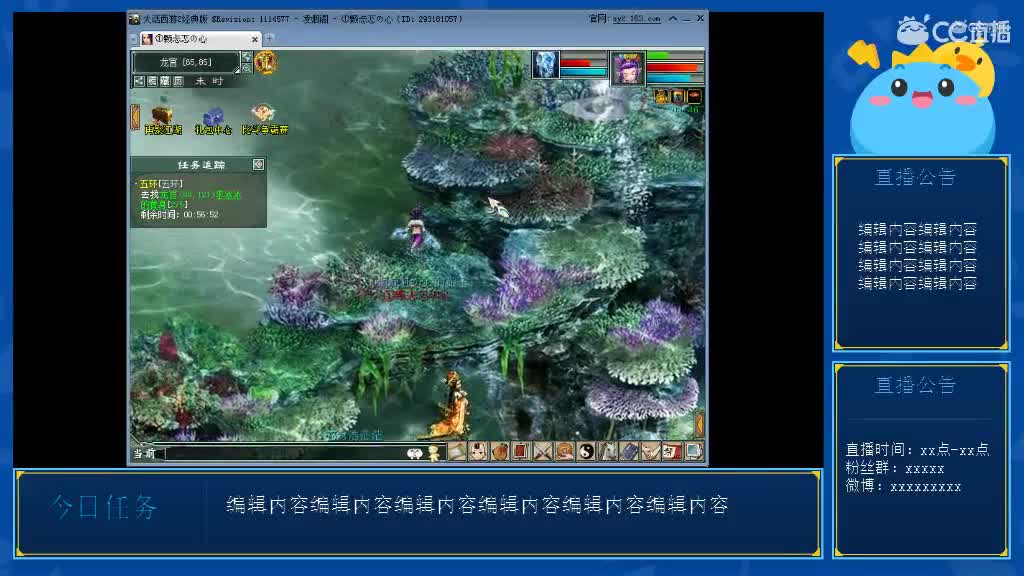
Task: Click the orange coin face toolbar icon
Action: click(564, 451)
